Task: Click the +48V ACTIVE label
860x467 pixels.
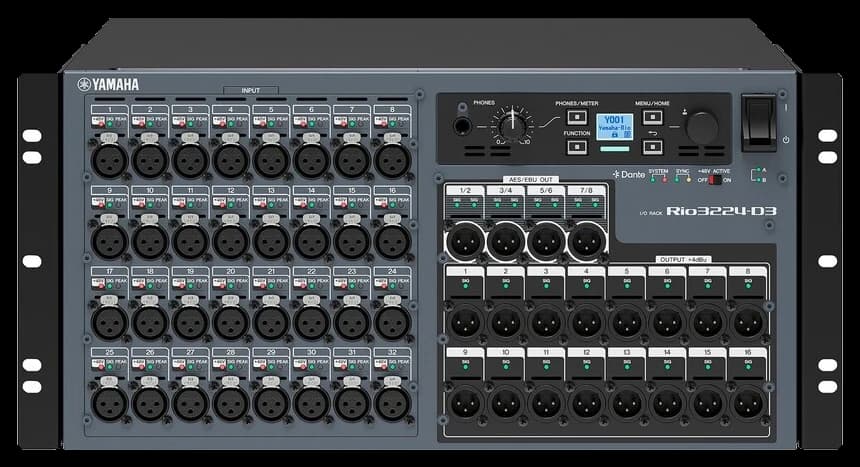Action: 714,171
